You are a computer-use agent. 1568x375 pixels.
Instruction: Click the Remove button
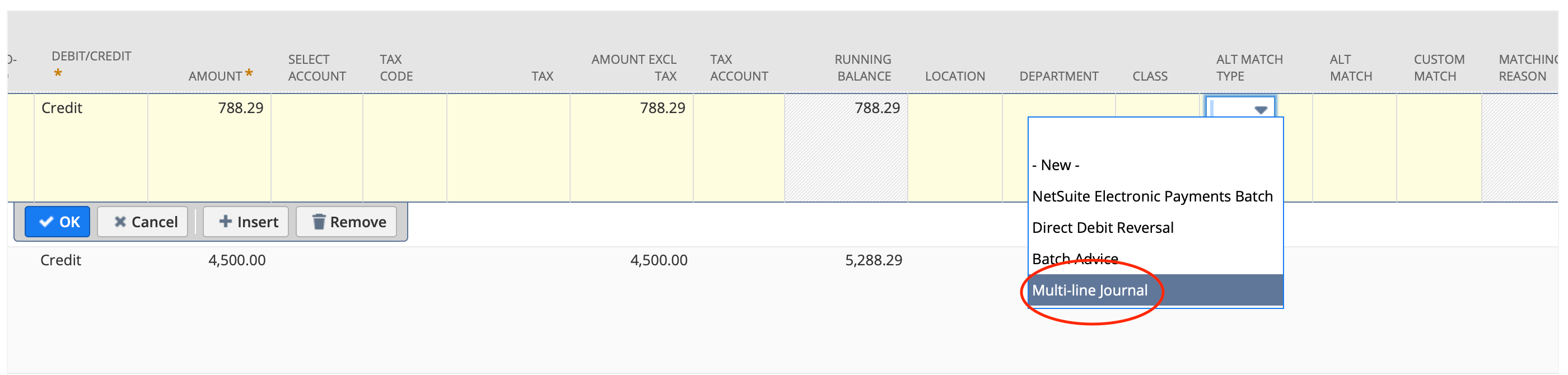[x=346, y=222]
